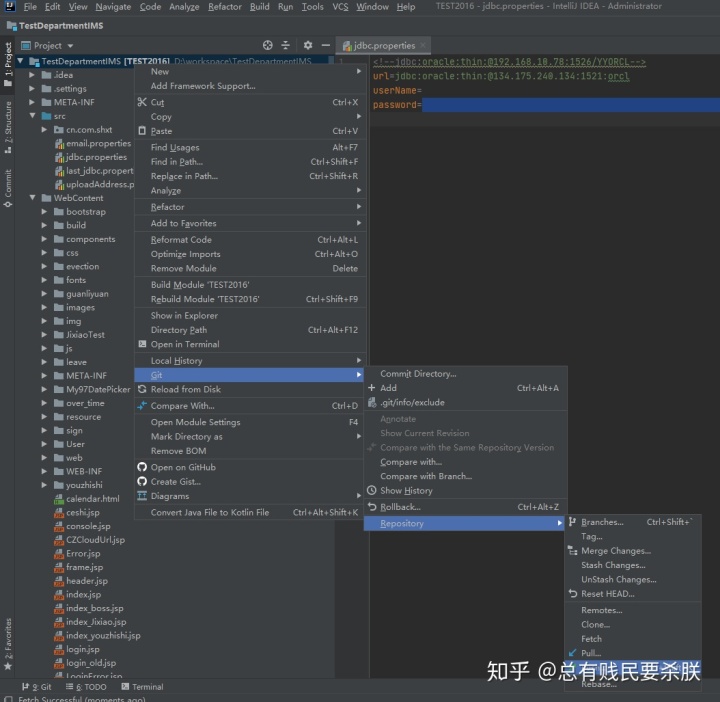The height and width of the screenshot is (702, 720).
Task: Choose Show History in Git submenu
Action: (x=466, y=490)
